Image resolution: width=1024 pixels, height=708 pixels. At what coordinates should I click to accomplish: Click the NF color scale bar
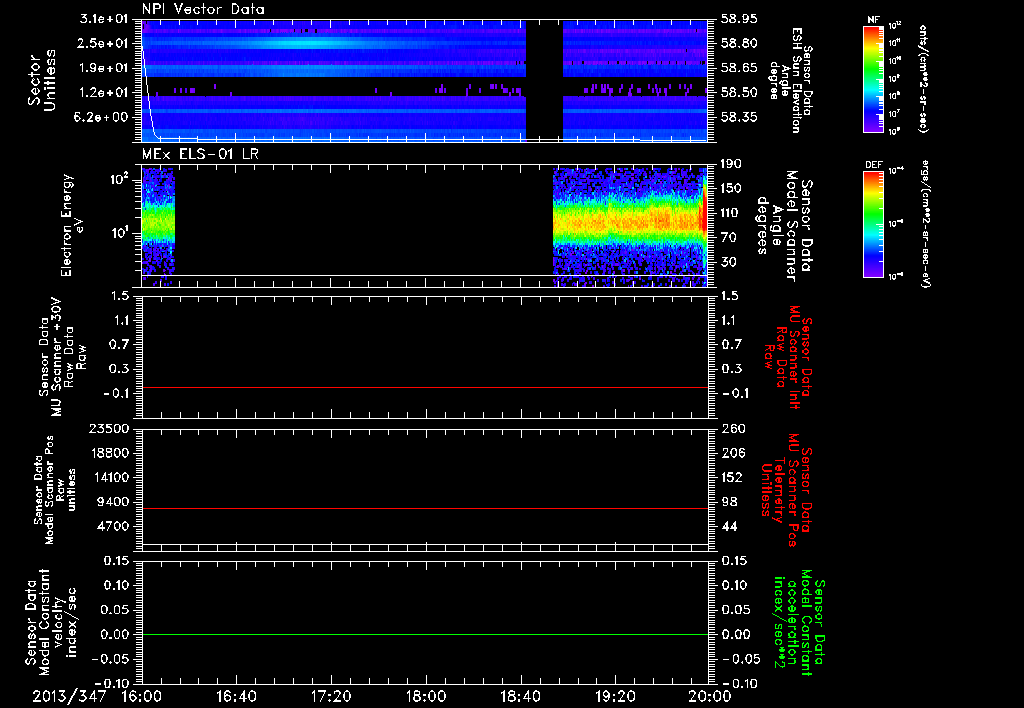click(x=873, y=79)
